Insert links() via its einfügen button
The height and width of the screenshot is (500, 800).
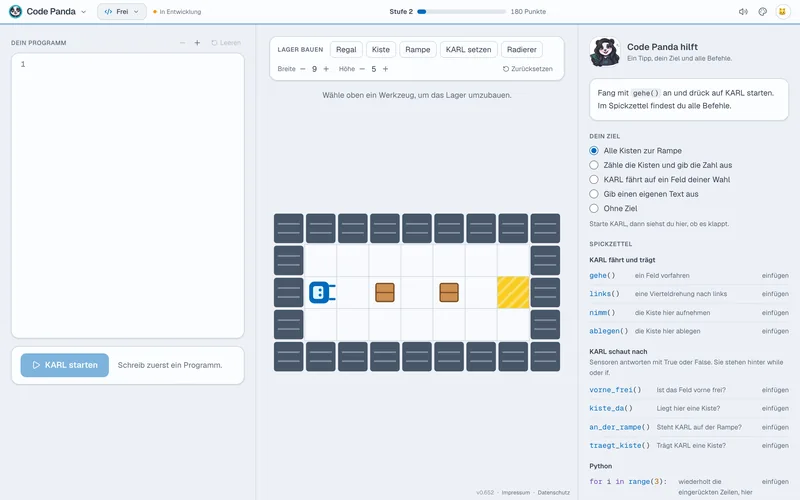(x=775, y=294)
